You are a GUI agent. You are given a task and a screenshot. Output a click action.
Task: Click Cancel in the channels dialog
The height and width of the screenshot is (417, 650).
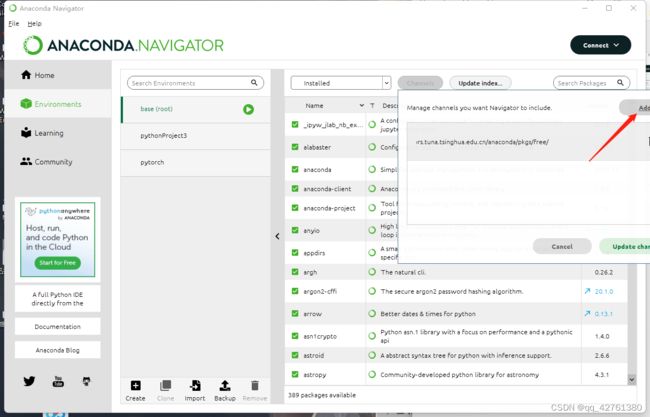point(562,246)
